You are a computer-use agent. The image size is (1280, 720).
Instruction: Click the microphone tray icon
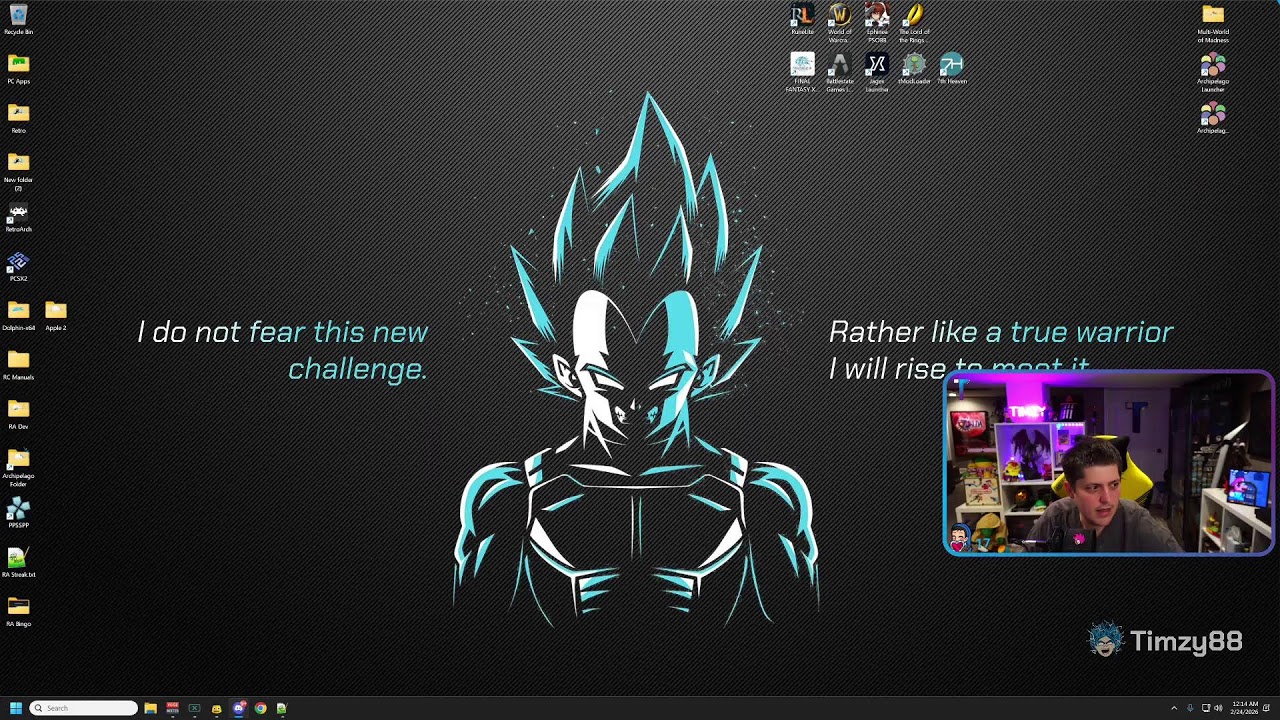[1190, 708]
